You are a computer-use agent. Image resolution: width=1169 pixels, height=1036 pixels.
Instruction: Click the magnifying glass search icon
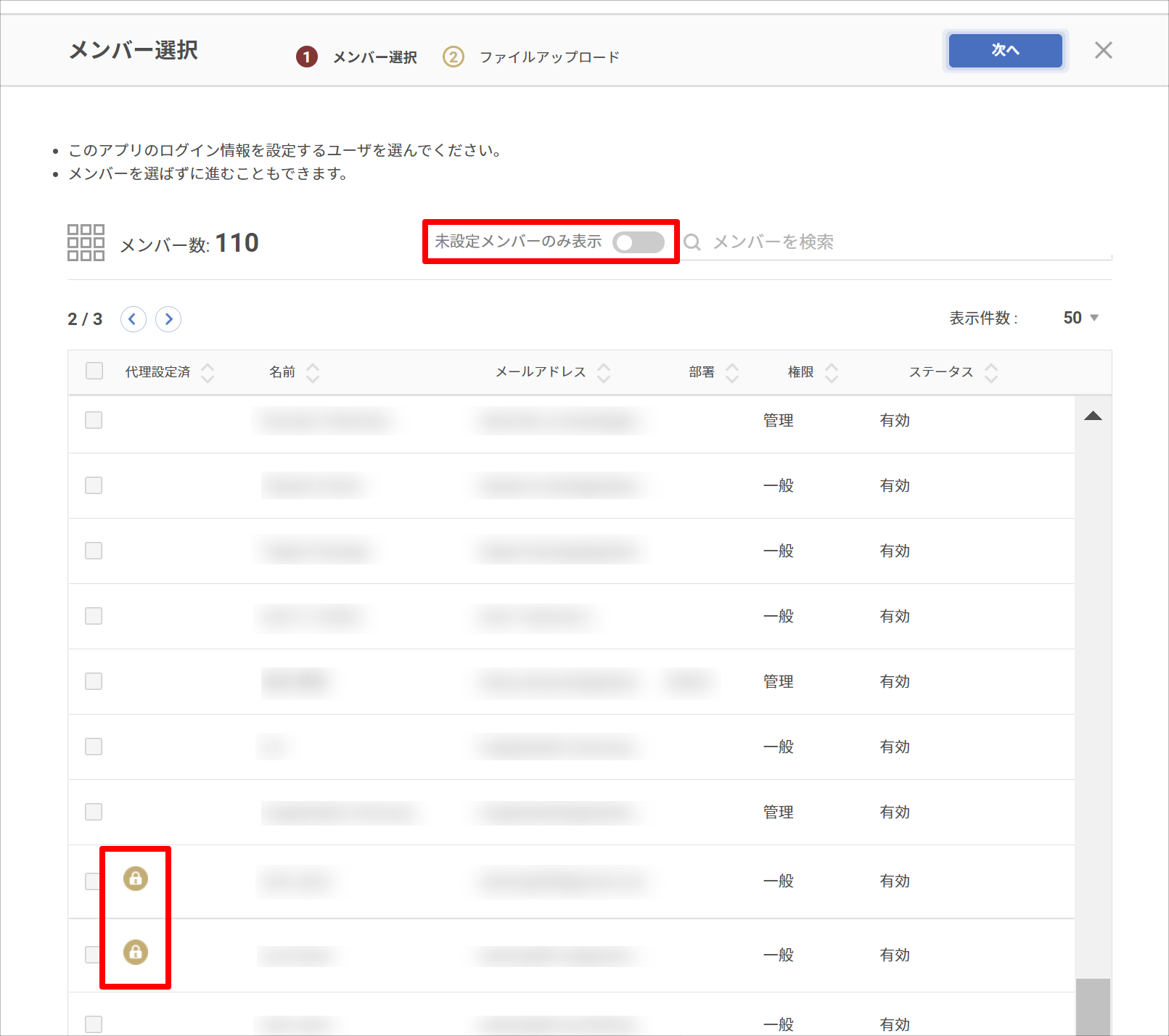pyautogui.click(x=692, y=242)
